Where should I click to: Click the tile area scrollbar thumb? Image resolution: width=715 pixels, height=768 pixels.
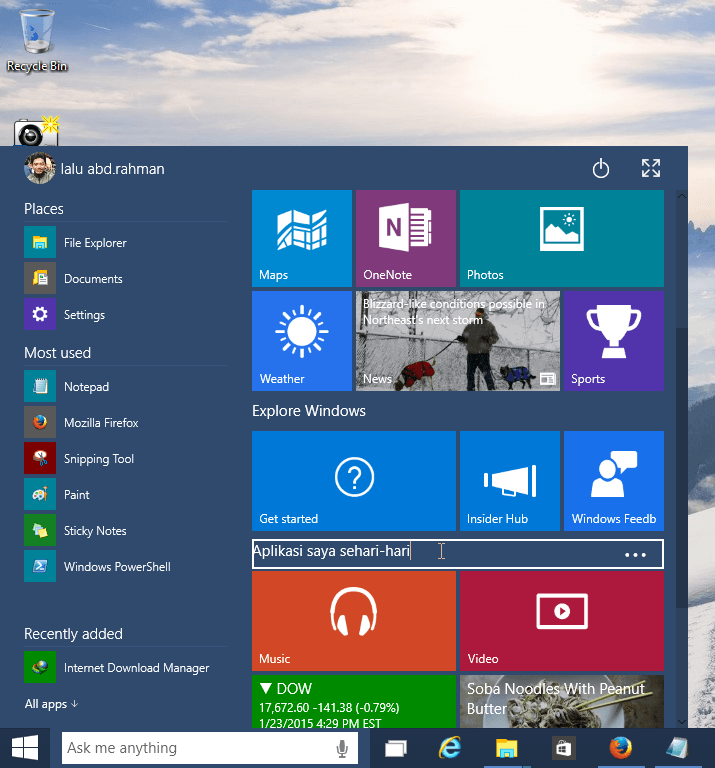[x=681, y=468]
